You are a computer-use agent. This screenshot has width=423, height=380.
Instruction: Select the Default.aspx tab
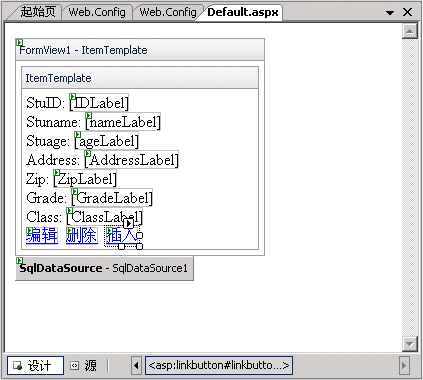tap(242, 12)
